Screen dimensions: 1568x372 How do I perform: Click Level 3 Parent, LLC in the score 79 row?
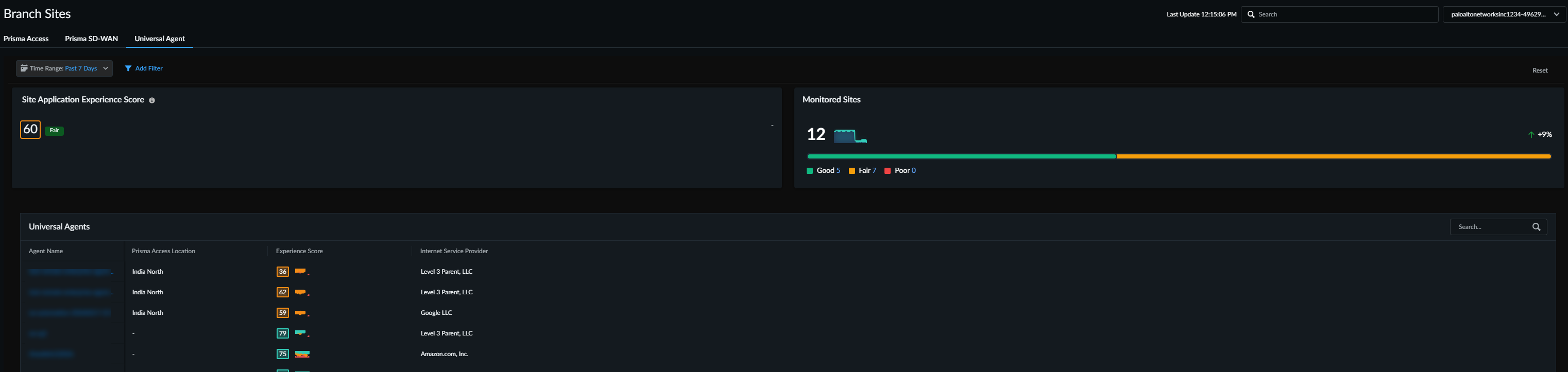(446, 334)
